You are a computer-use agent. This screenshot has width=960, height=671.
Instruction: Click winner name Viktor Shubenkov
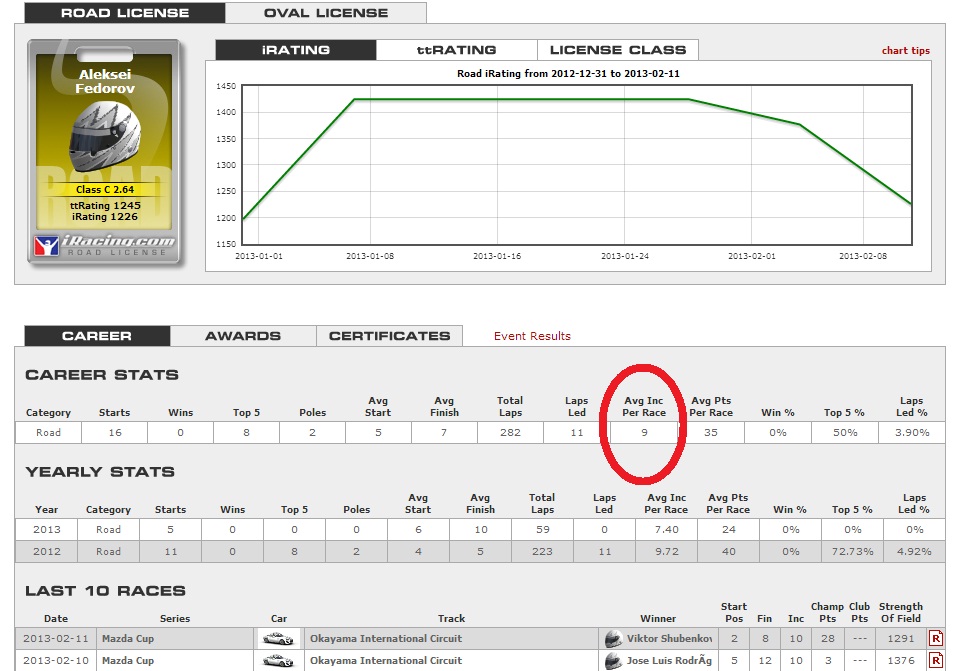pyautogui.click(x=668, y=638)
